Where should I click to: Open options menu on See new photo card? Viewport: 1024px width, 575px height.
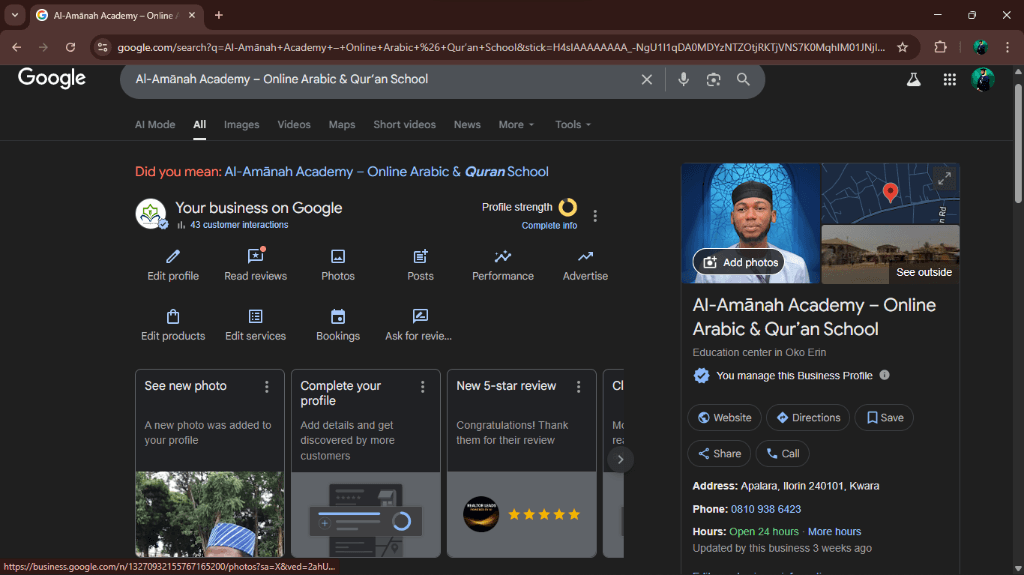tap(266, 387)
